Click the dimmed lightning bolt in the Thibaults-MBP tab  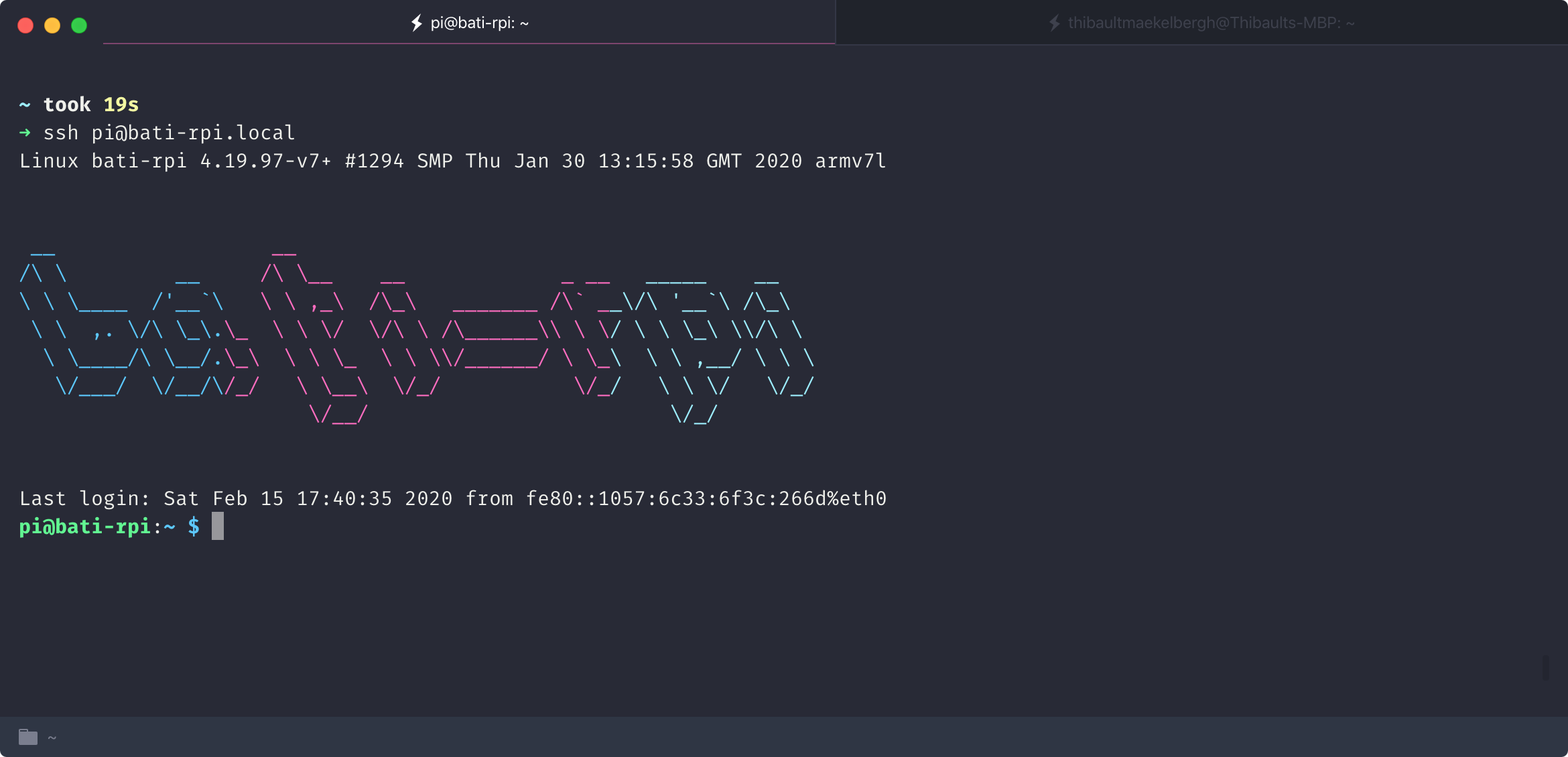tap(1054, 23)
